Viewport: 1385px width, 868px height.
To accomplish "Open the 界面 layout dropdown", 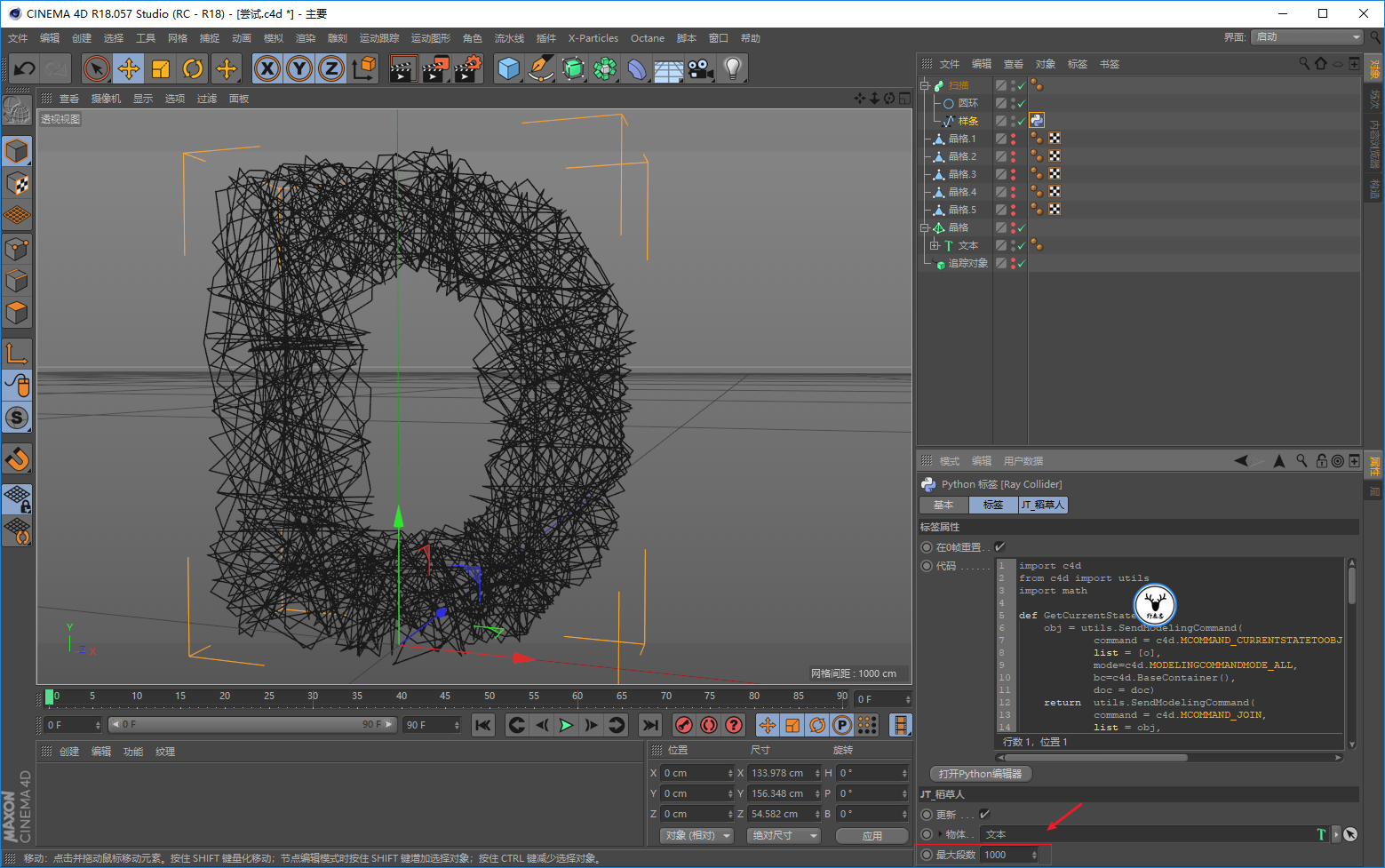I will point(1307,36).
